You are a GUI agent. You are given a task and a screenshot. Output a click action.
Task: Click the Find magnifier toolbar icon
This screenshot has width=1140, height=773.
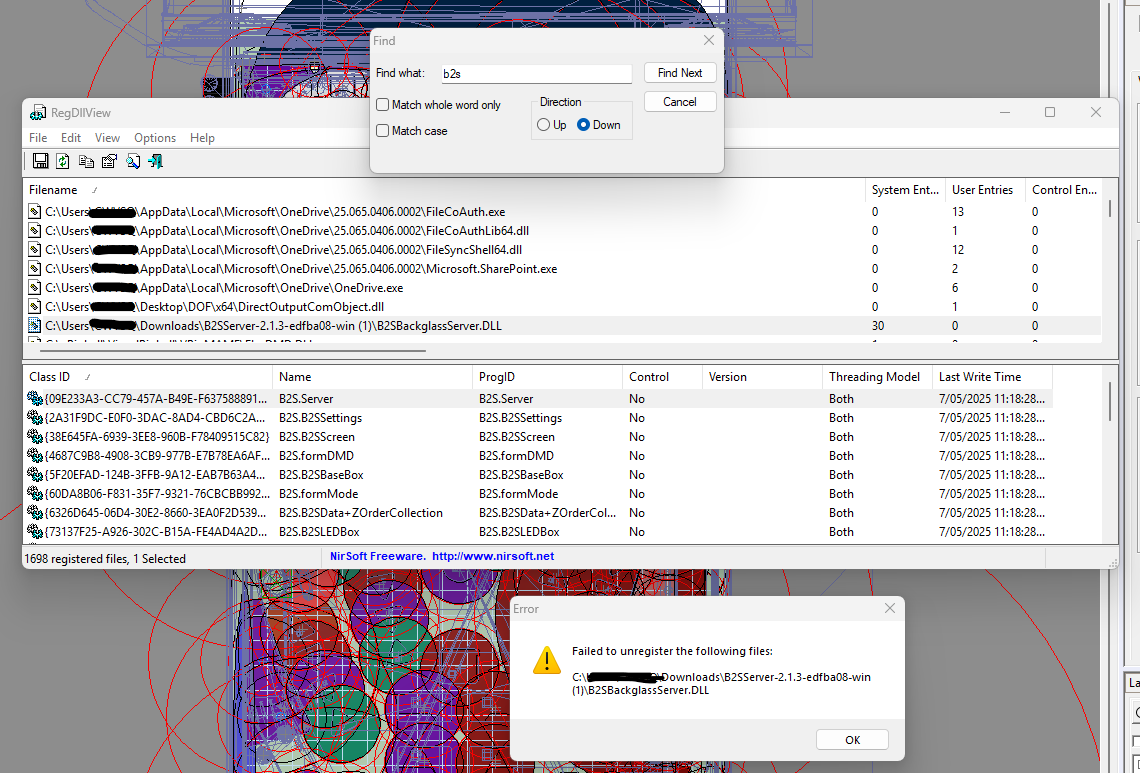(x=133, y=160)
